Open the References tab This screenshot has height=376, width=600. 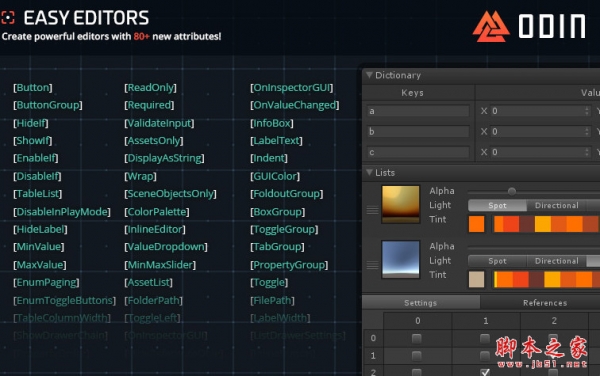545,303
